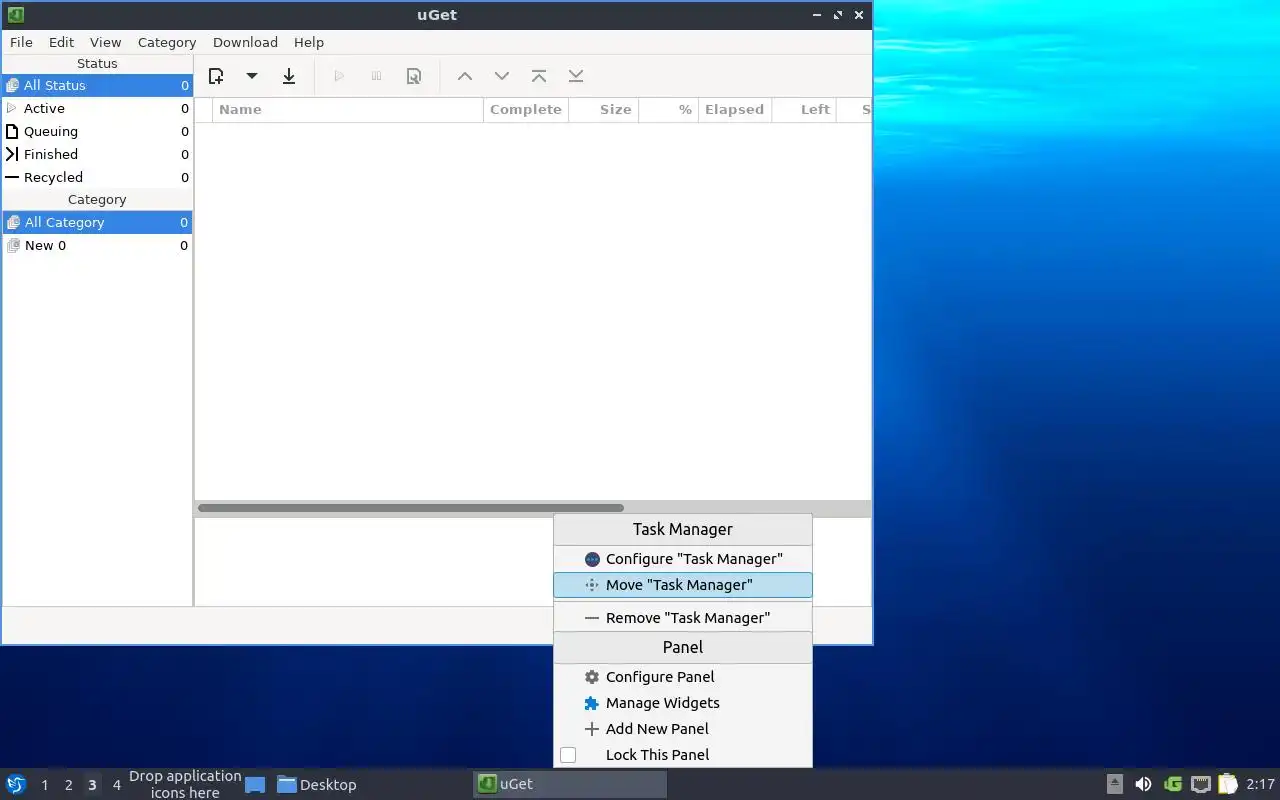The width and height of the screenshot is (1280, 800).
Task: Click the Move to Bottom icon
Action: (x=576, y=76)
